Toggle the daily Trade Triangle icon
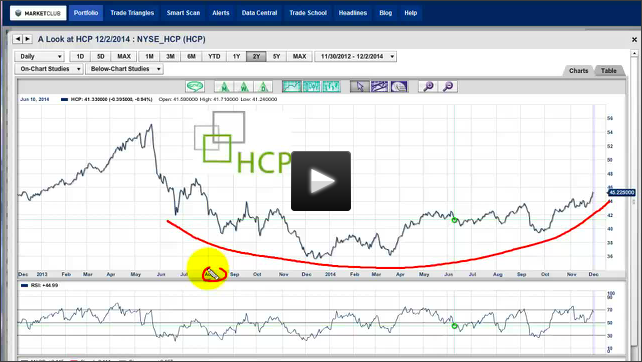This screenshot has height=362, width=642. point(264,86)
